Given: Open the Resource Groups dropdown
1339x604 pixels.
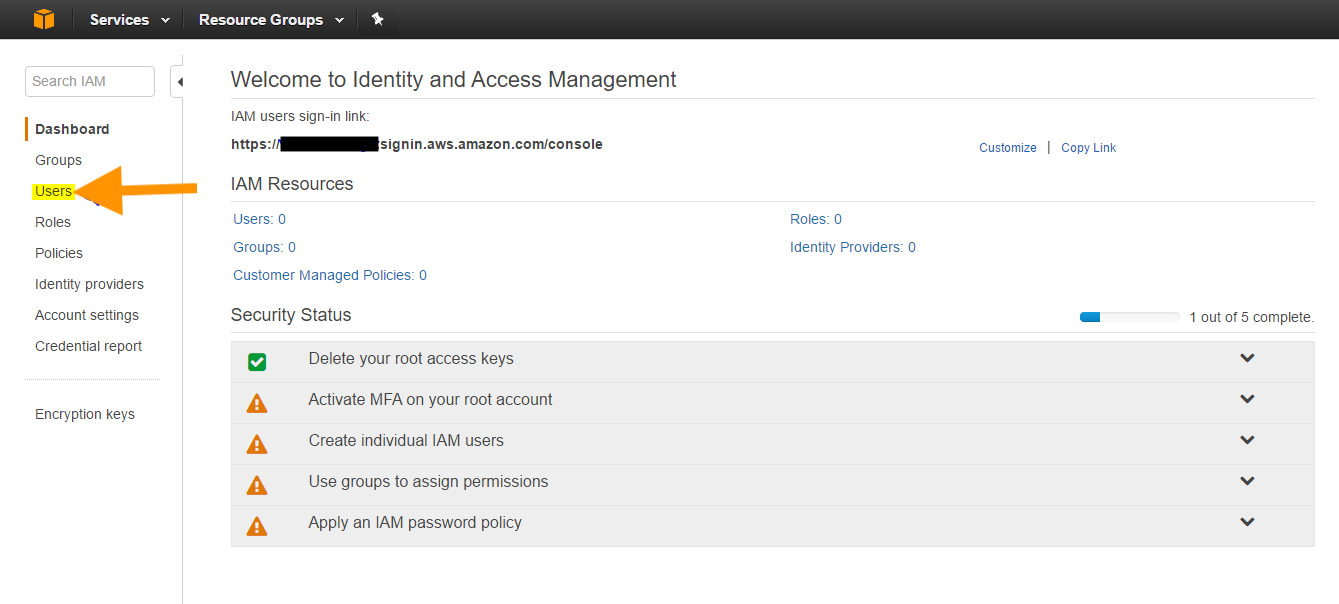Looking at the screenshot, I should point(271,19).
